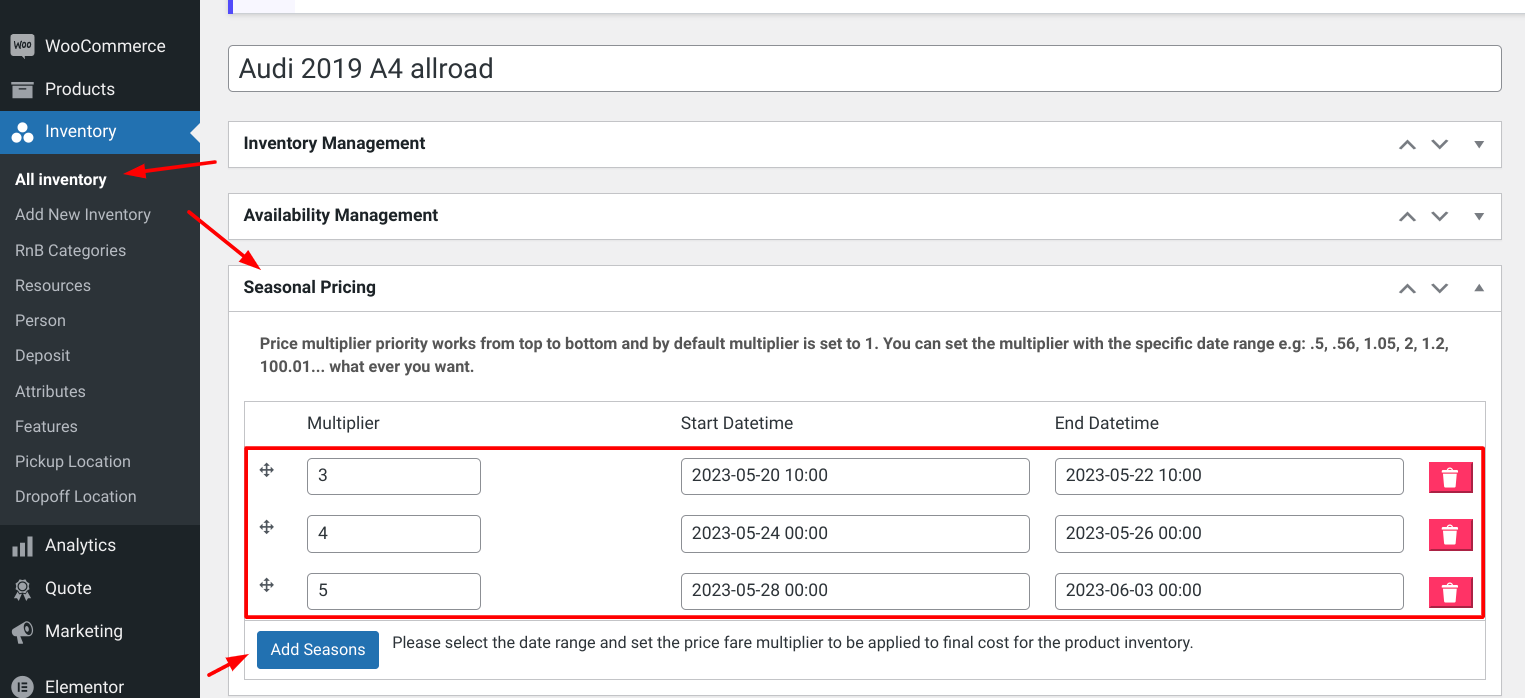Move Inventory Management panel down
Screen dimensions: 1525x698
(x=1440, y=144)
